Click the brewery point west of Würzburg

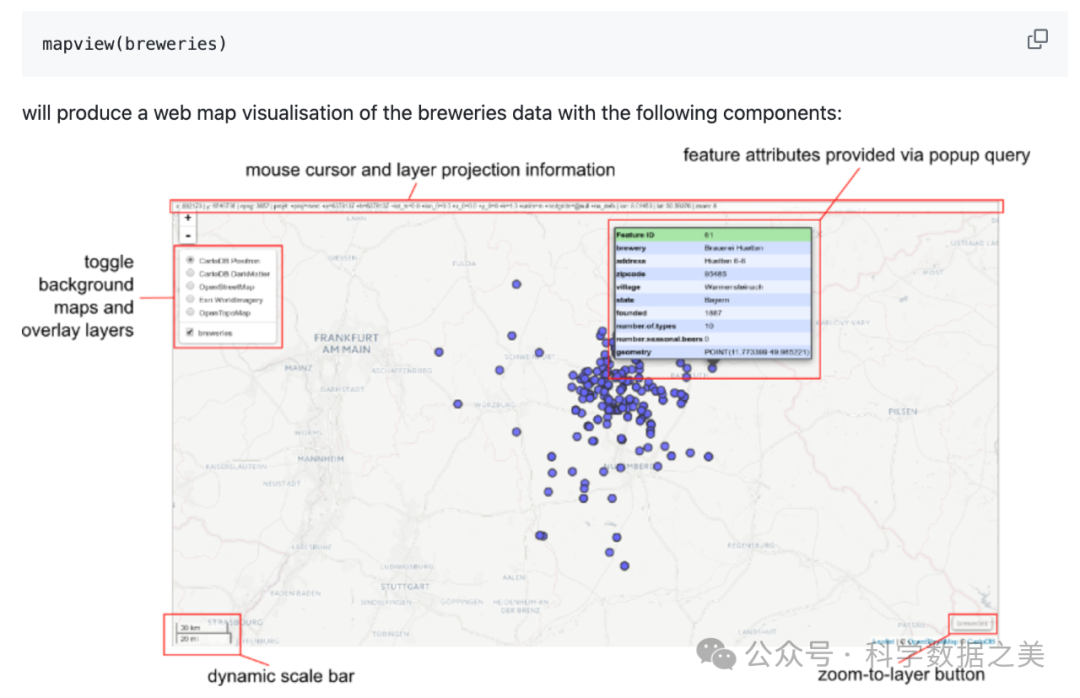458,404
